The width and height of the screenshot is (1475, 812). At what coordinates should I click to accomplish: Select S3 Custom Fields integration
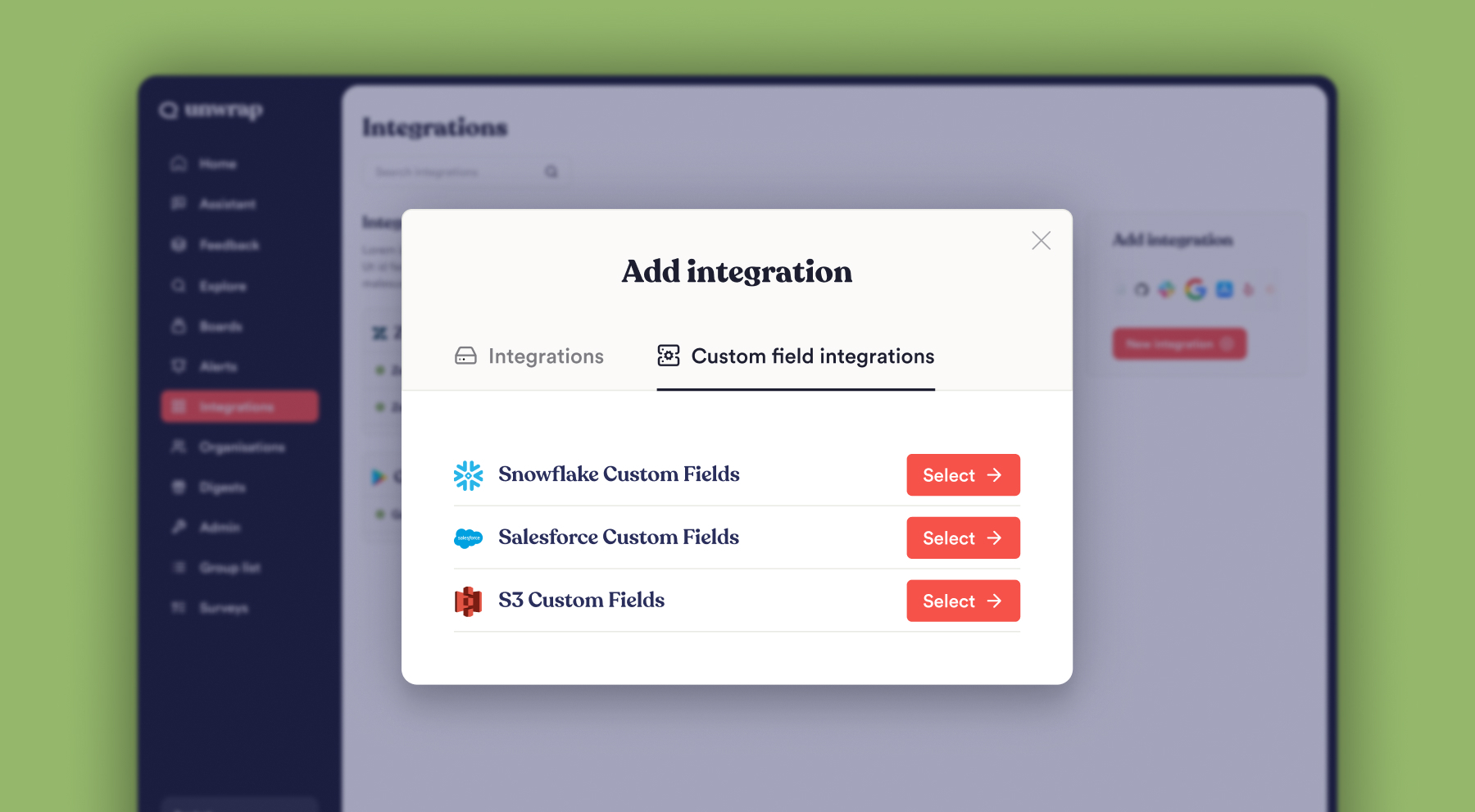click(963, 601)
